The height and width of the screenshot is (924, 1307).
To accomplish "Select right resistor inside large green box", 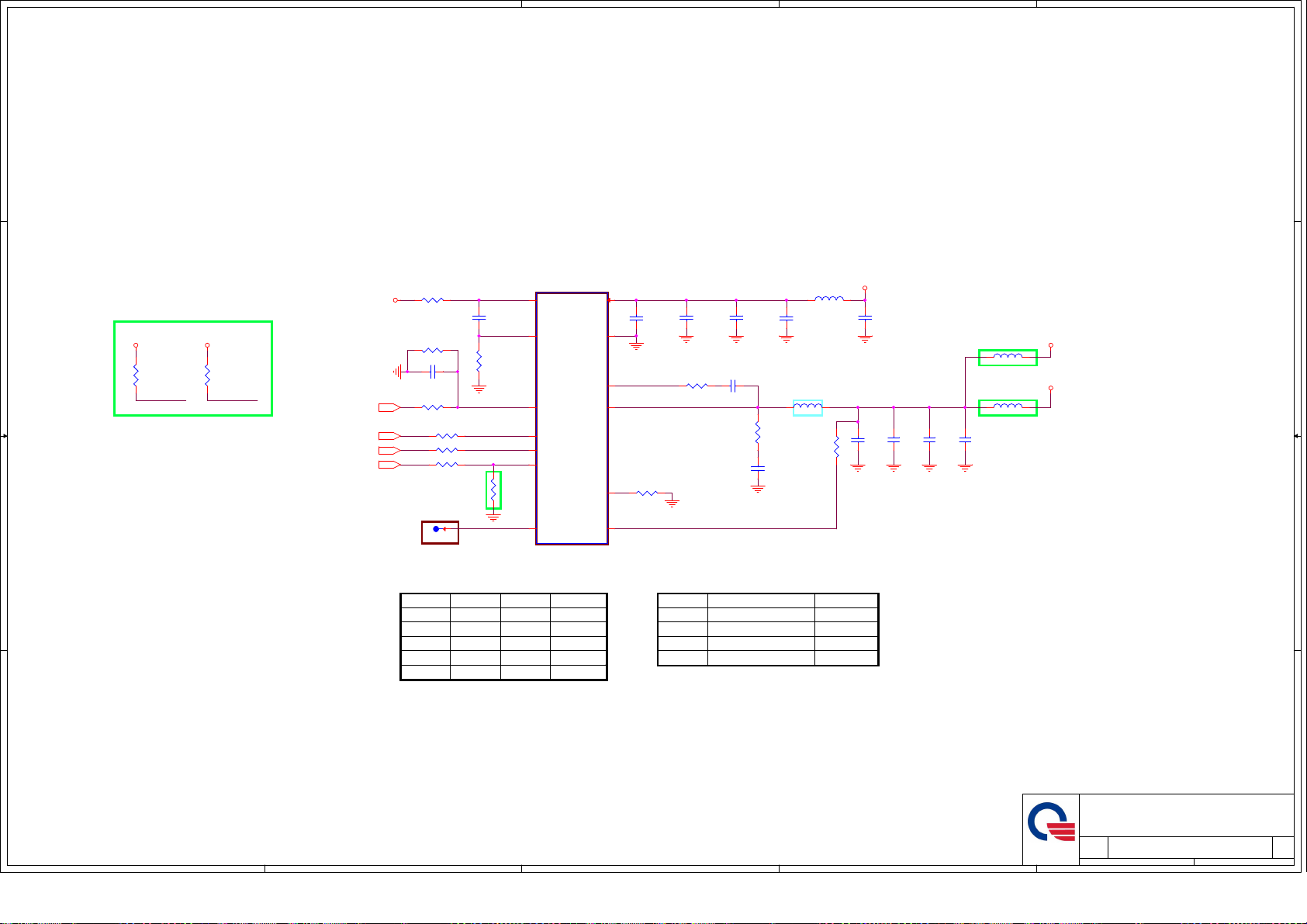I will click(207, 376).
